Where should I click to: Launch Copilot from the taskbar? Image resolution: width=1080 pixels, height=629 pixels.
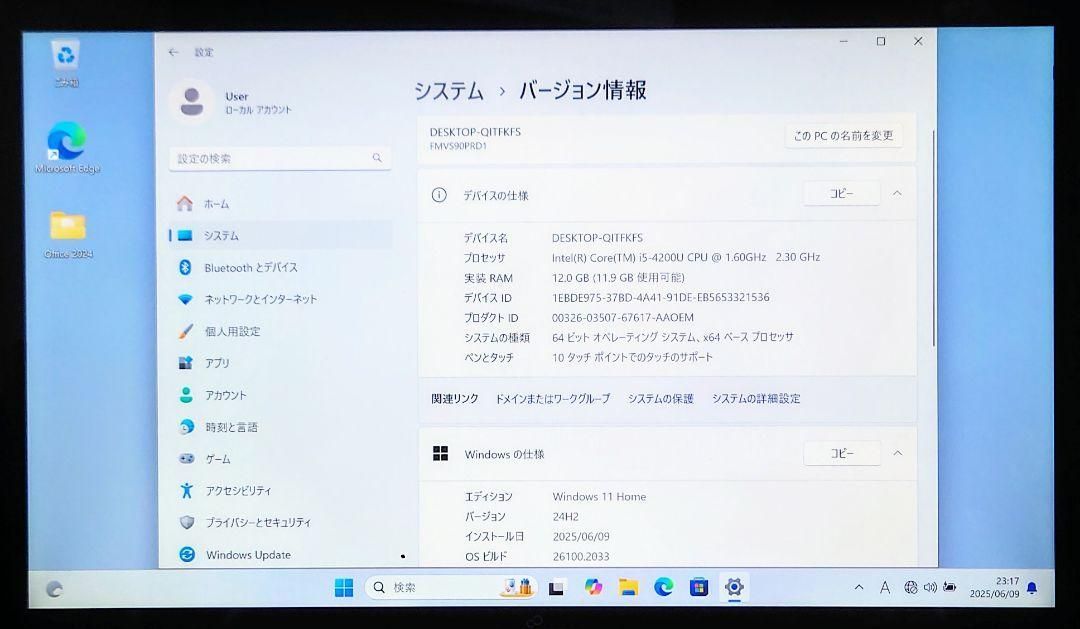[x=593, y=587]
